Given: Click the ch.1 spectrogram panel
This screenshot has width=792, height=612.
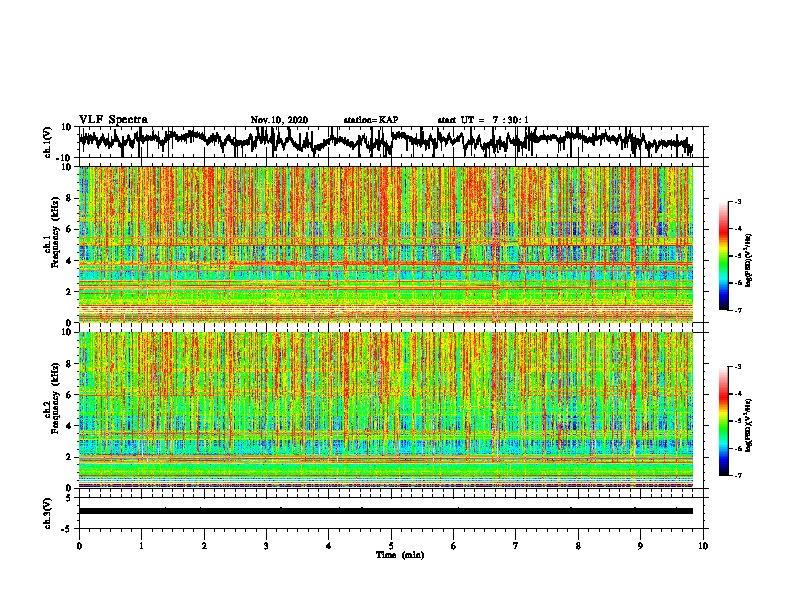Looking at the screenshot, I should (x=385, y=244).
